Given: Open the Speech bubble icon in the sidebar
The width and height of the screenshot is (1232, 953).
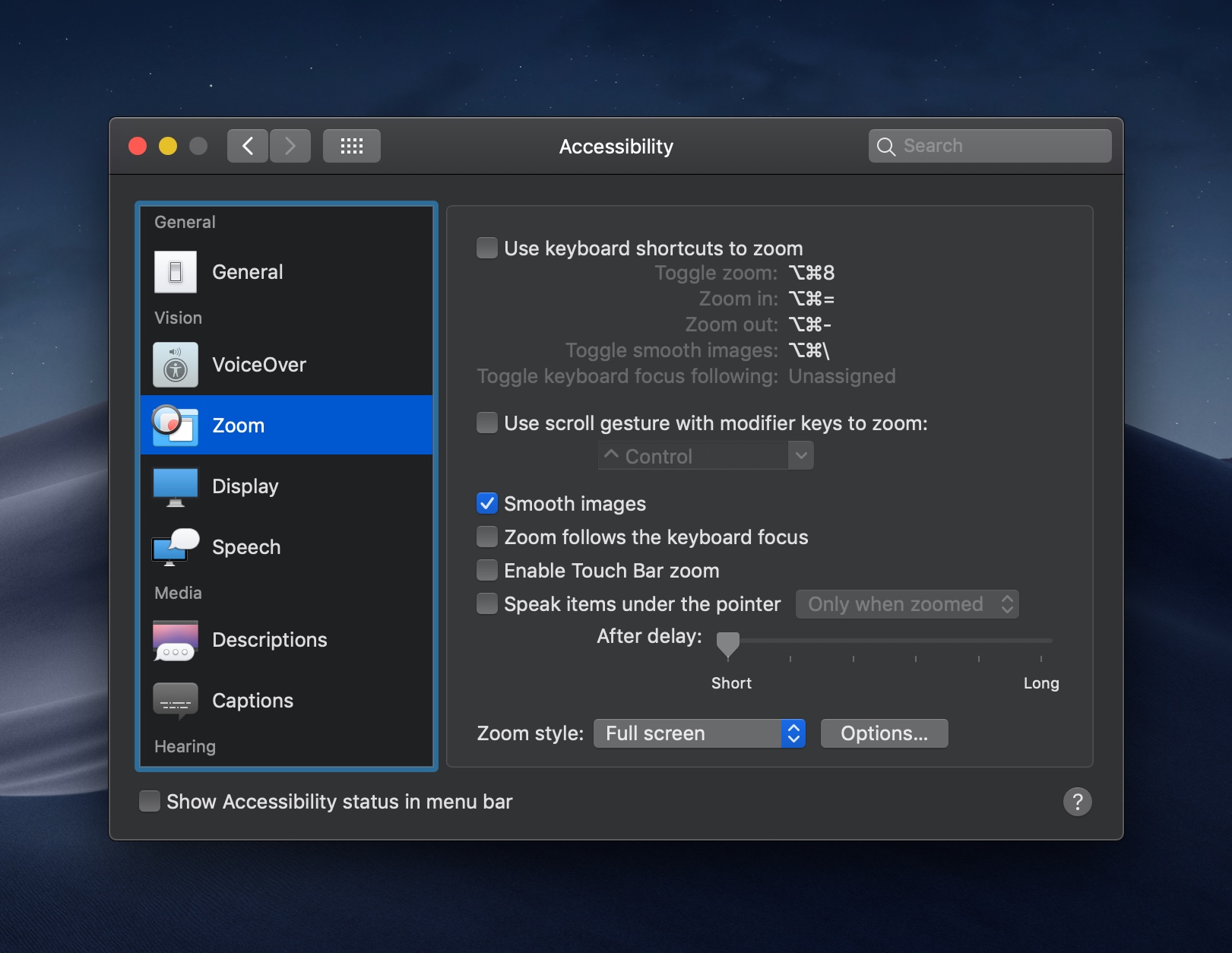Looking at the screenshot, I should click(176, 547).
